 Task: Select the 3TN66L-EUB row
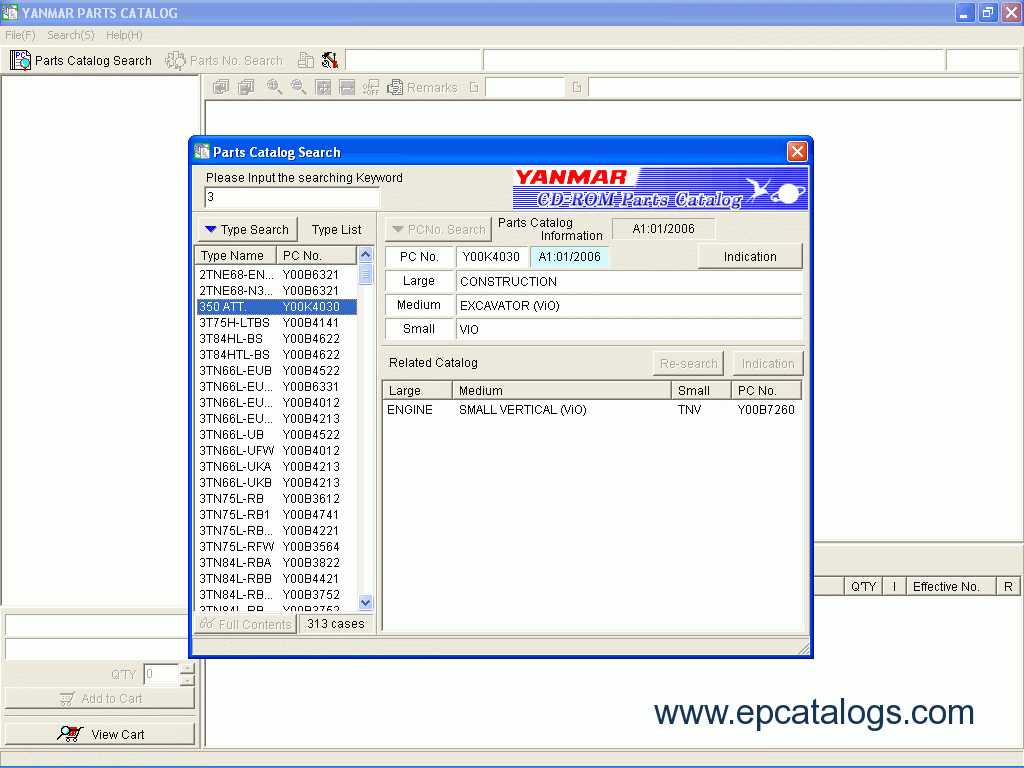[277, 371]
